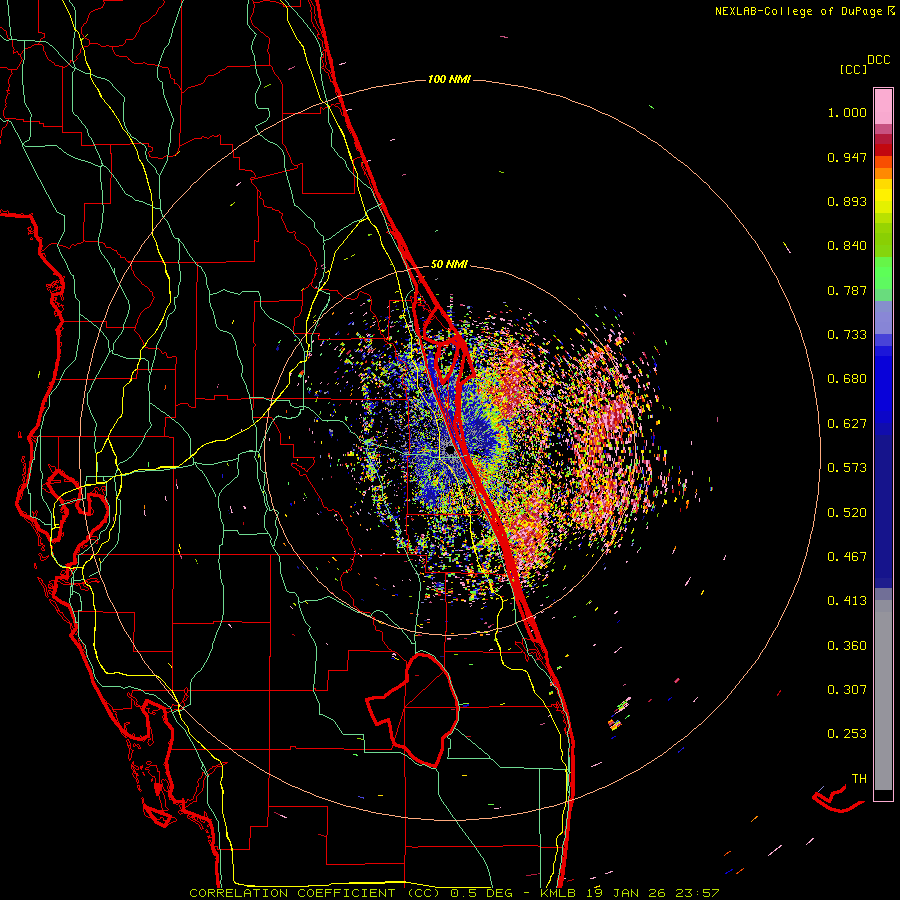Image resolution: width=900 pixels, height=900 pixels.
Task: Click the [CC] unit label above the color scale
Action: [x=853, y=69]
